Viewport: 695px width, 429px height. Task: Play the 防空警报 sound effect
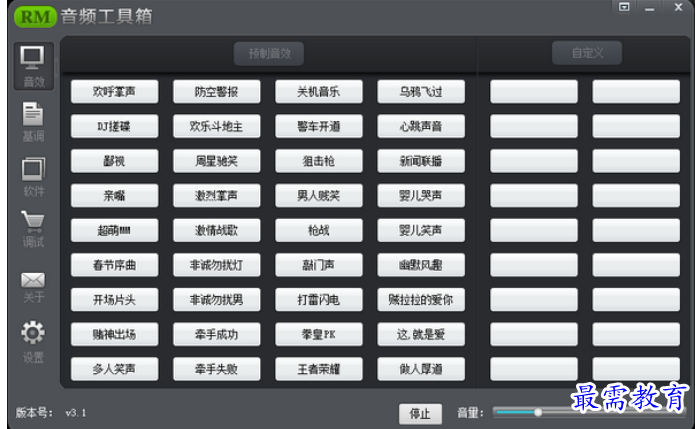pyautogui.click(x=216, y=92)
